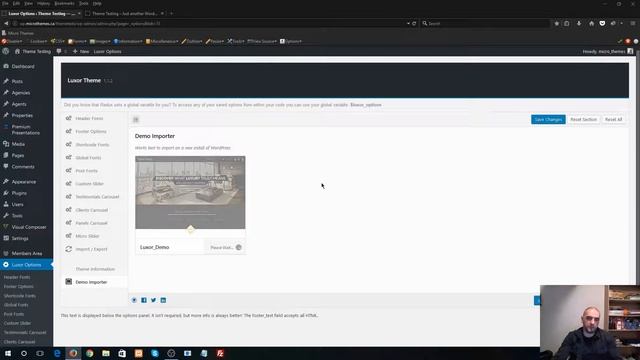Click Theme Testing site link in admin bar
This screenshot has height=360, width=640.
click(x=33, y=51)
